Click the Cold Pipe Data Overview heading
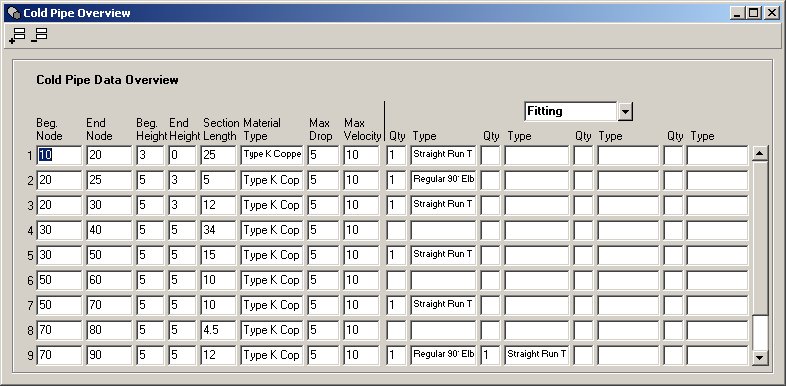Image resolution: width=786 pixels, height=386 pixels. coord(107,80)
